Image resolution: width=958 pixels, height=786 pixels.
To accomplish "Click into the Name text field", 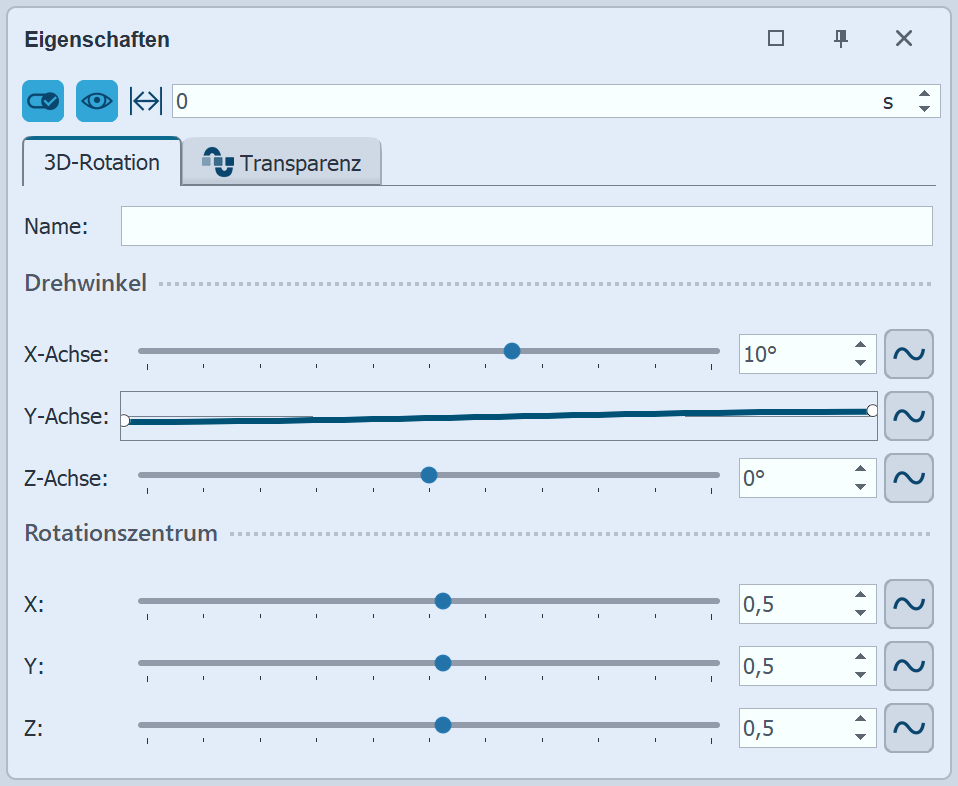I will coord(526,226).
